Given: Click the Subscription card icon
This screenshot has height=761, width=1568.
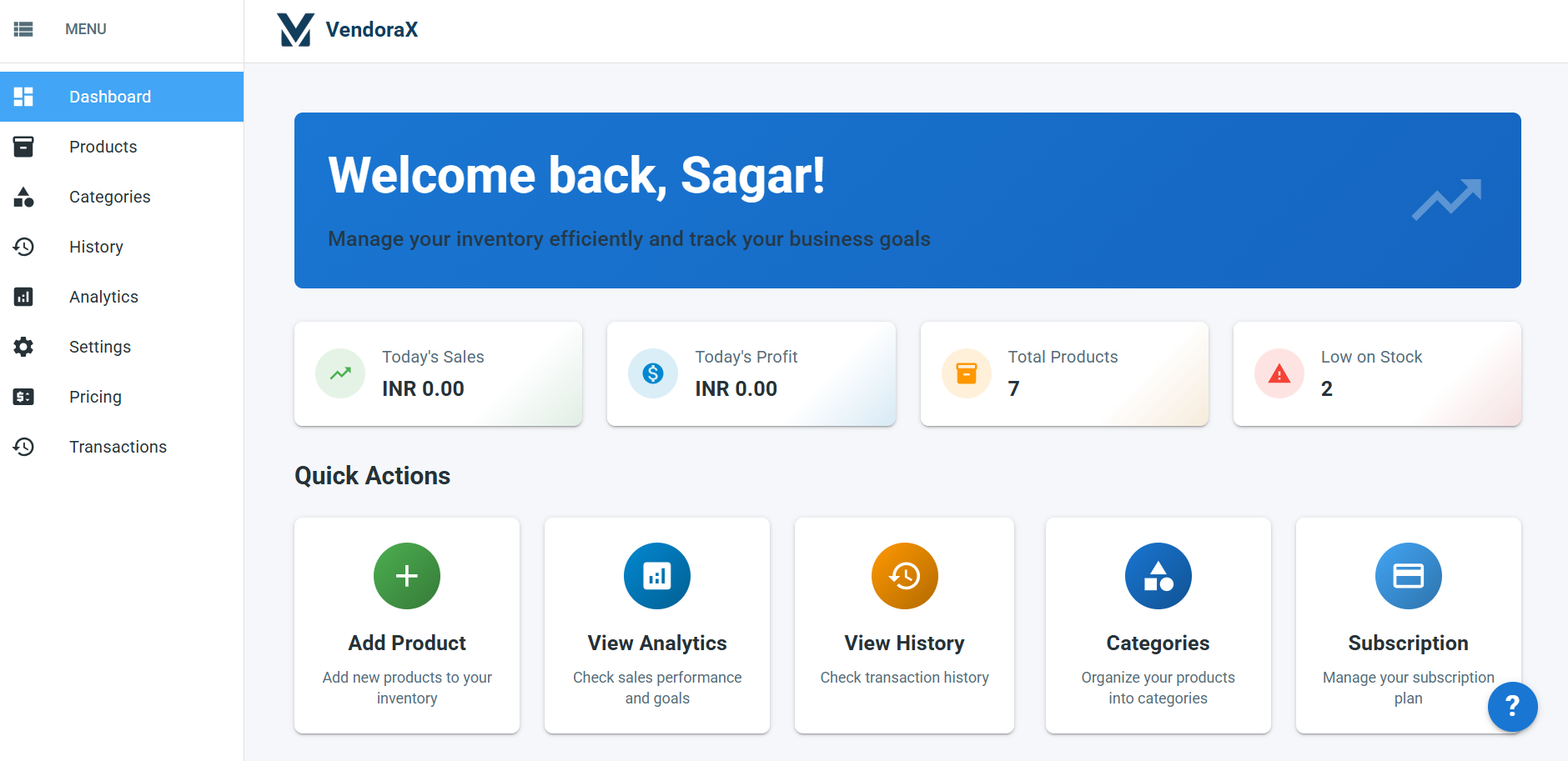Looking at the screenshot, I should [x=1408, y=576].
